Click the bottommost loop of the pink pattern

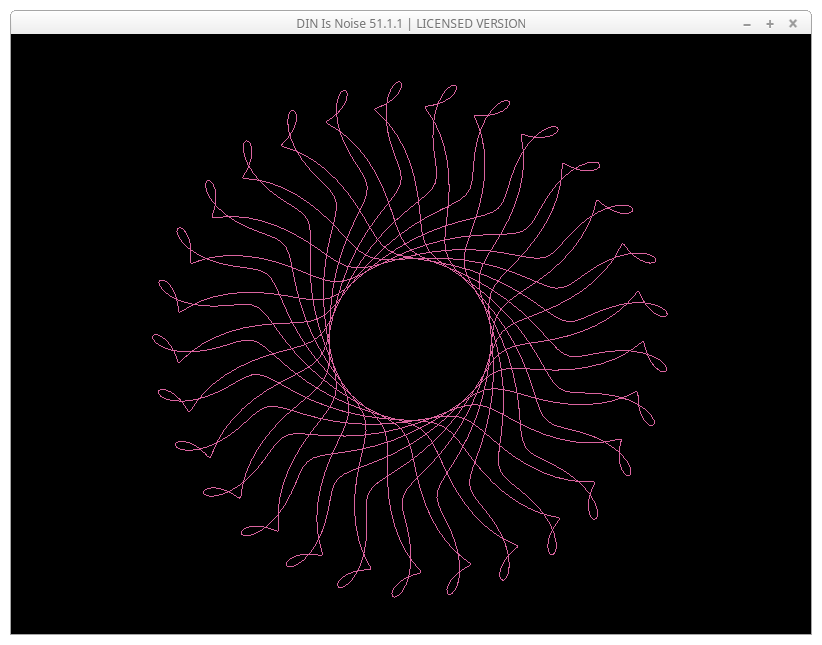coord(398,590)
